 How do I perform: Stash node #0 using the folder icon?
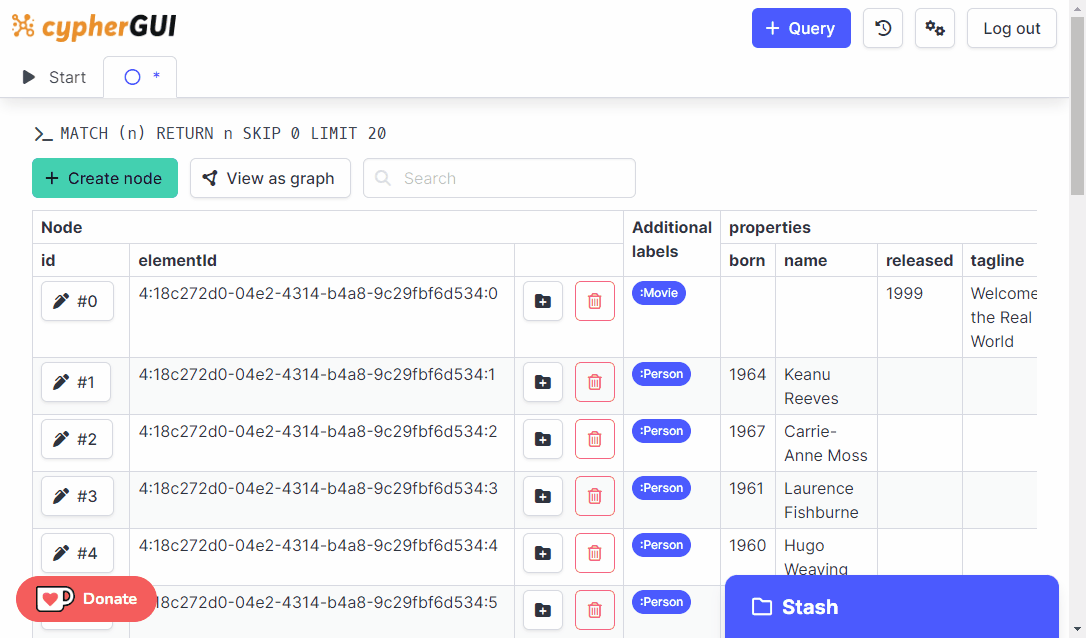pyautogui.click(x=542, y=300)
